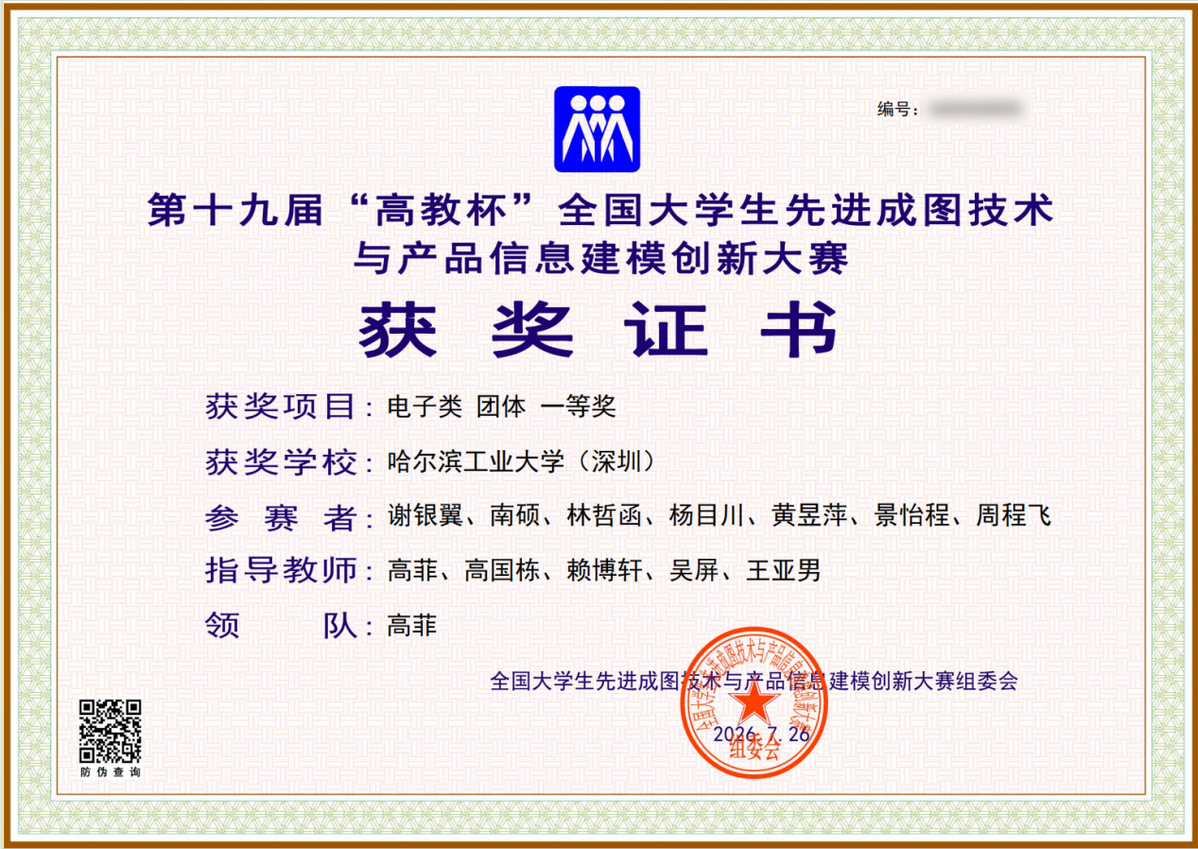1198x849 pixels.
Task: Click the heading line 与产品信息建模创新大赛
Action: click(x=601, y=258)
